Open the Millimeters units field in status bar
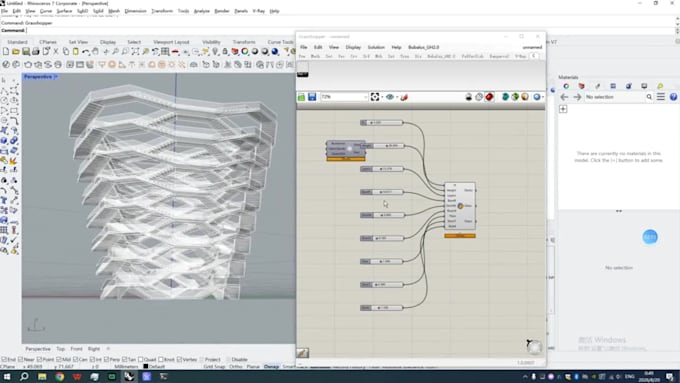Screen dimensions: 680x383 126,367
